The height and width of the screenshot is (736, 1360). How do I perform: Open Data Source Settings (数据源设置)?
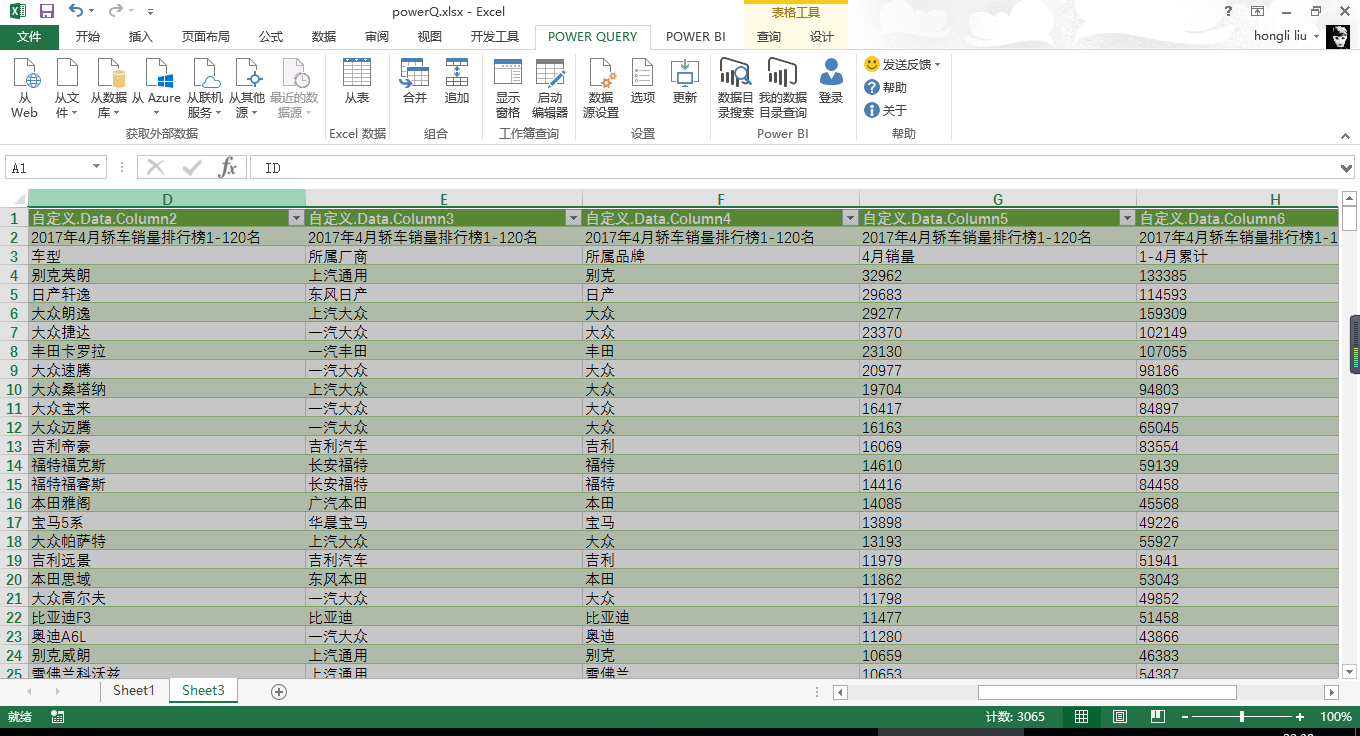[x=601, y=88]
